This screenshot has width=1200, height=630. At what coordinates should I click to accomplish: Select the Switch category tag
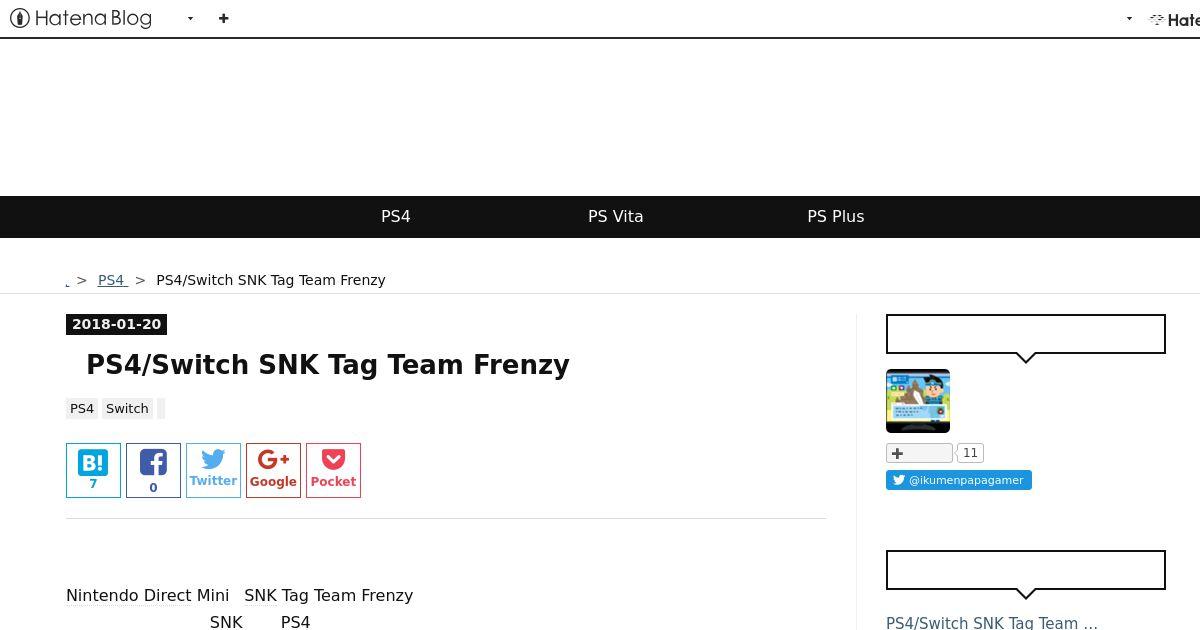pyautogui.click(x=127, y=408)
